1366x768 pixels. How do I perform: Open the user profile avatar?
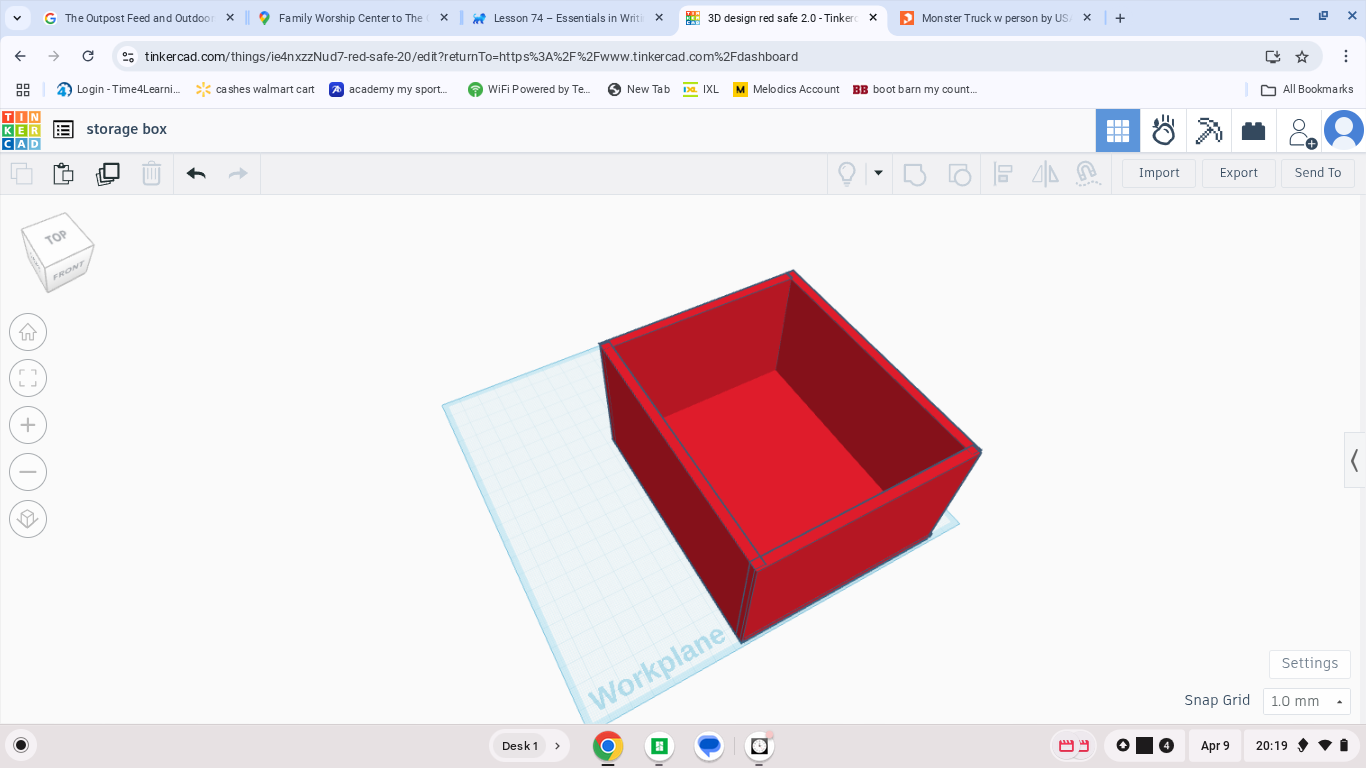(1343, 130)
